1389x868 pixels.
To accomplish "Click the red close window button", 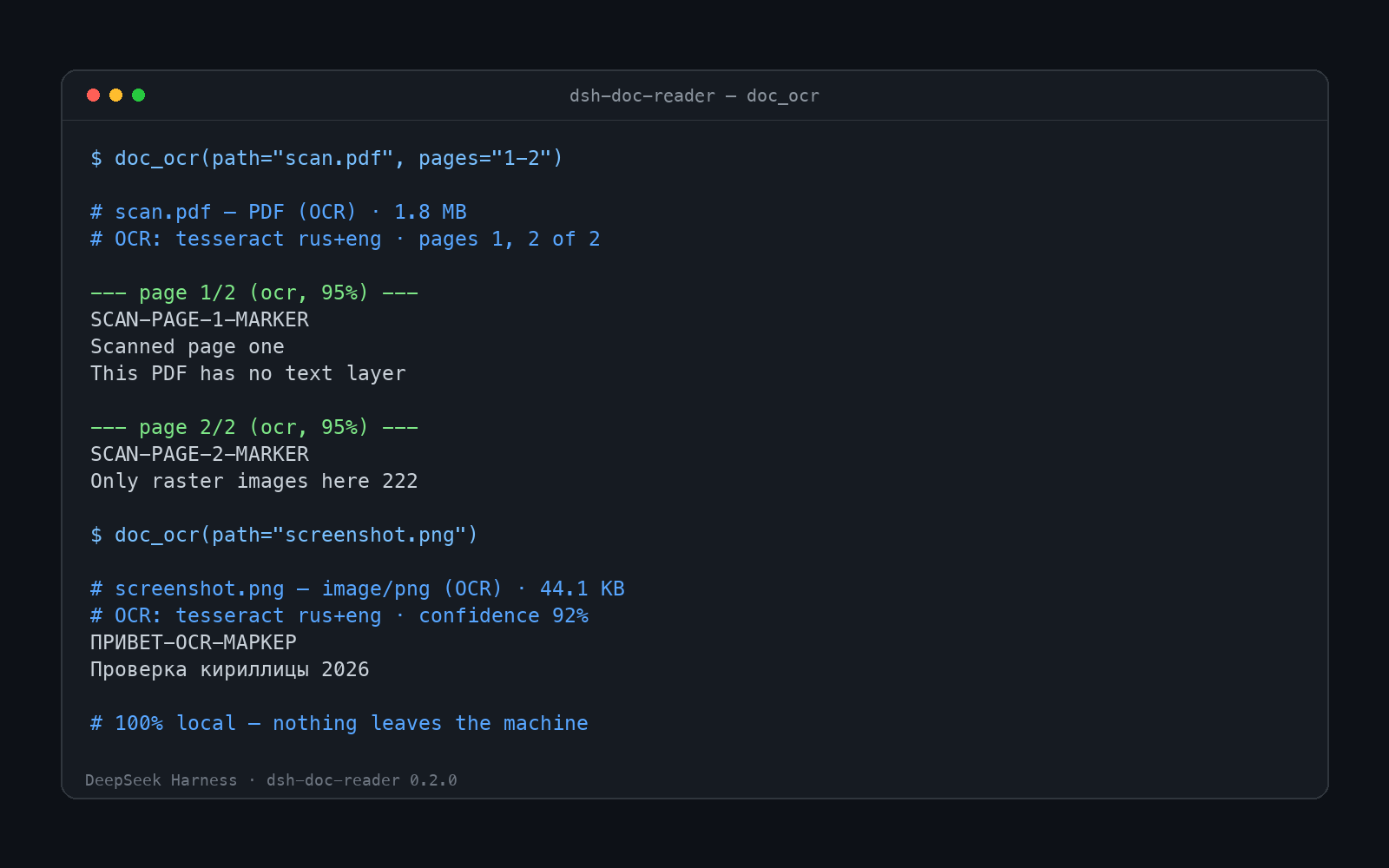I will 94,95.
